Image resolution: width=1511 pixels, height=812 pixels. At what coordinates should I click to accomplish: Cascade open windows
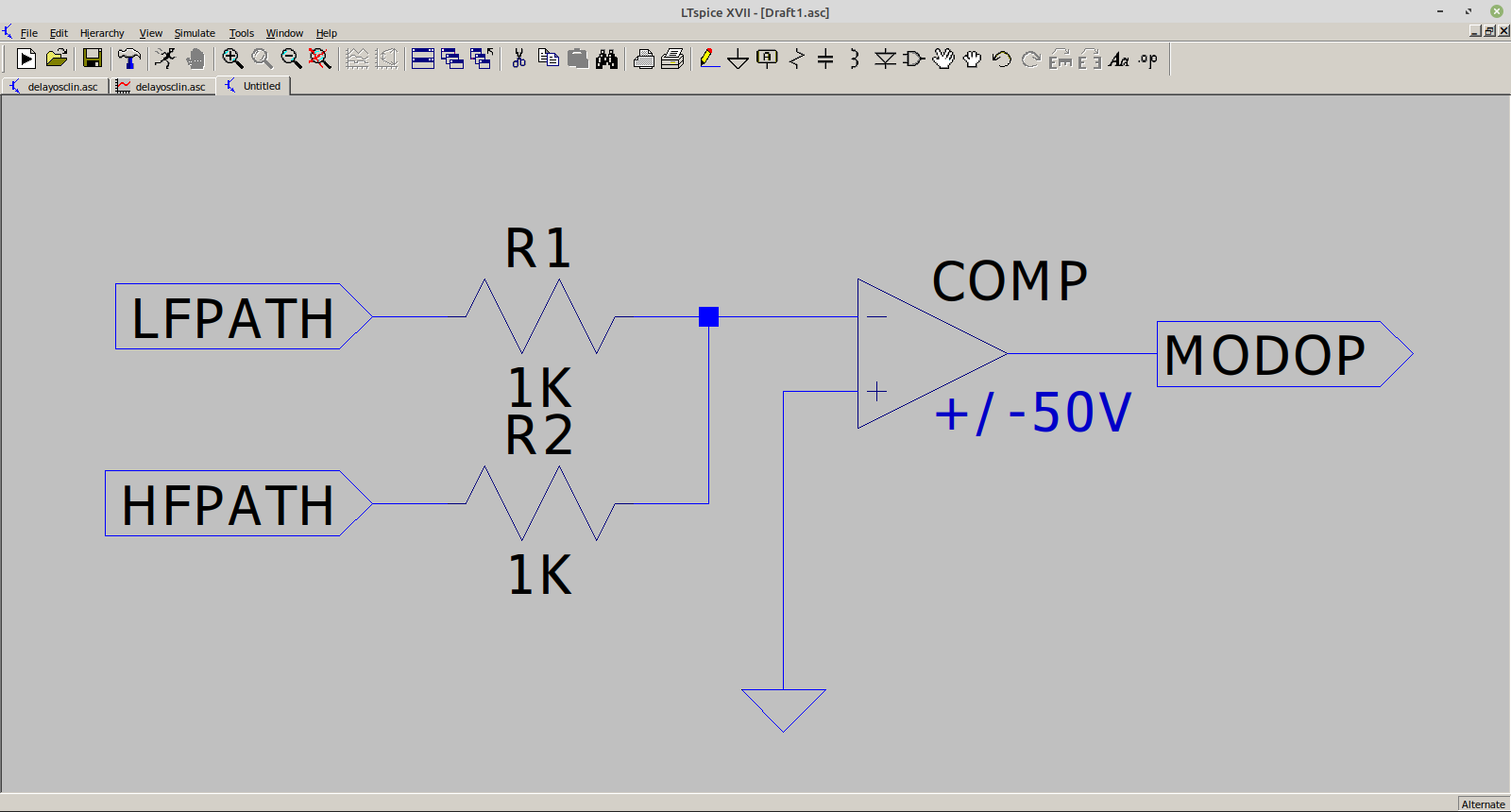pyautogui.click(x=452, y=59)
